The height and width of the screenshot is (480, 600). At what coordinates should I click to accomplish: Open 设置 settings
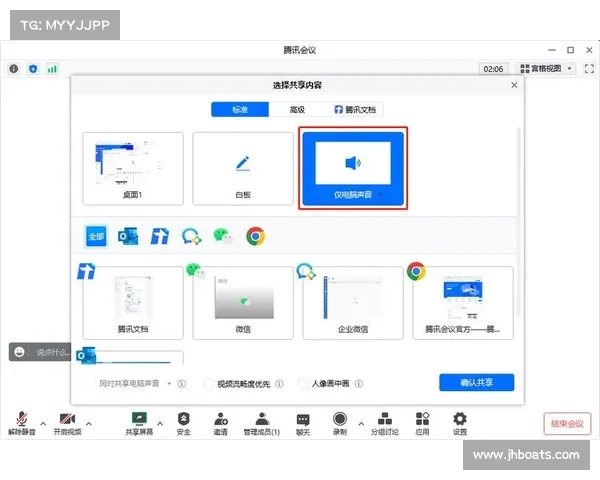[460, 423]
